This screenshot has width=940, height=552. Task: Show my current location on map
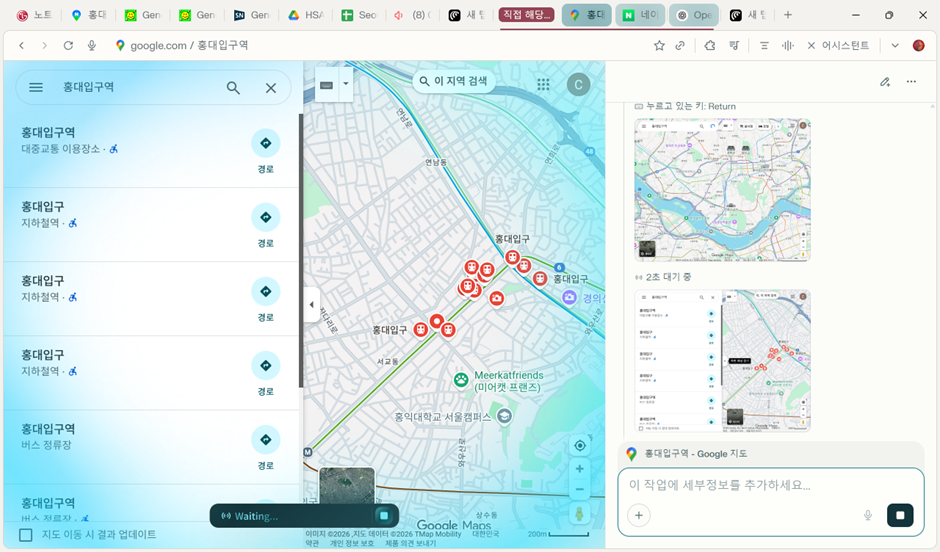coord(580,445)
